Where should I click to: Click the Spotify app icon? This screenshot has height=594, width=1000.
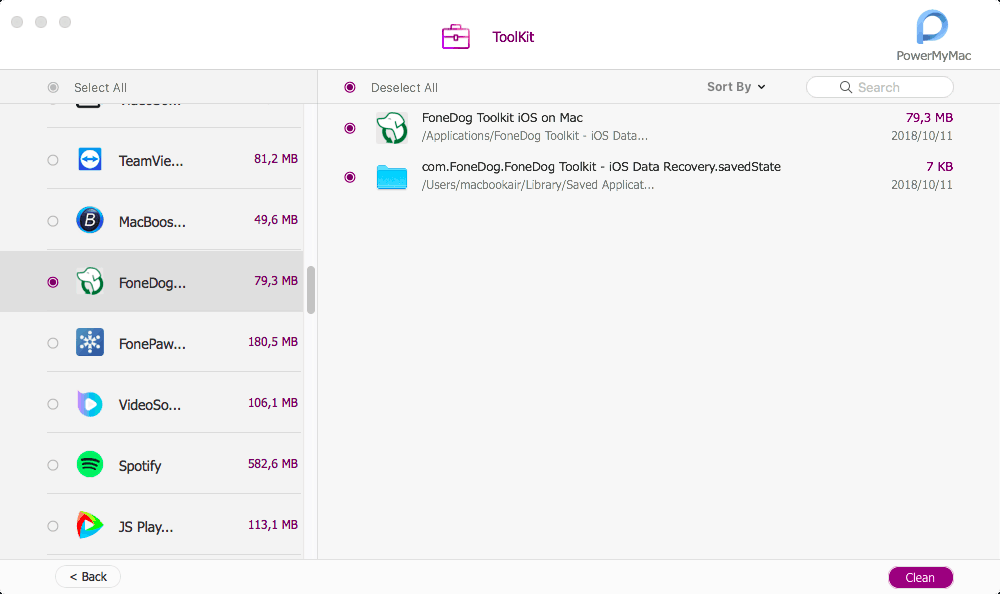point(90,465)
